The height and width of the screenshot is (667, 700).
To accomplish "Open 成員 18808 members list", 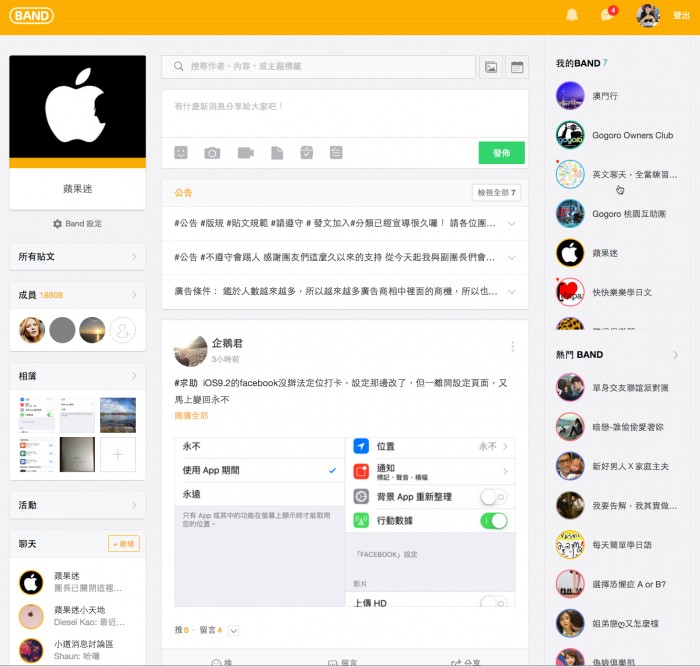I will point(78,295).
